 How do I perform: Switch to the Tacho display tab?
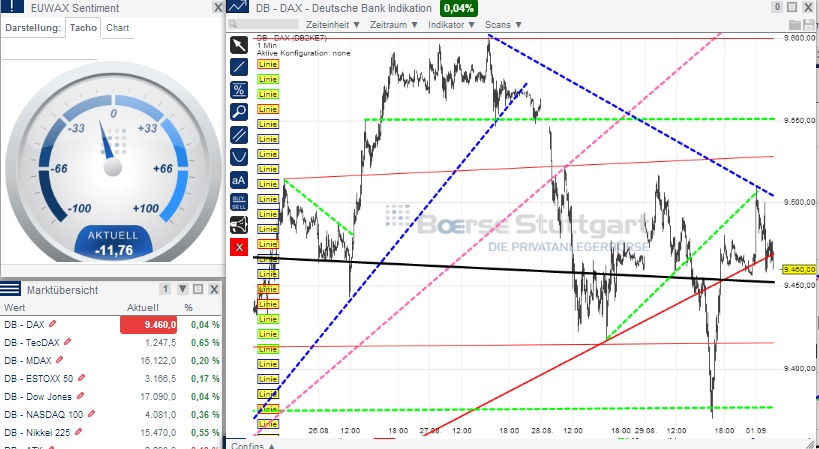[83, 28]
